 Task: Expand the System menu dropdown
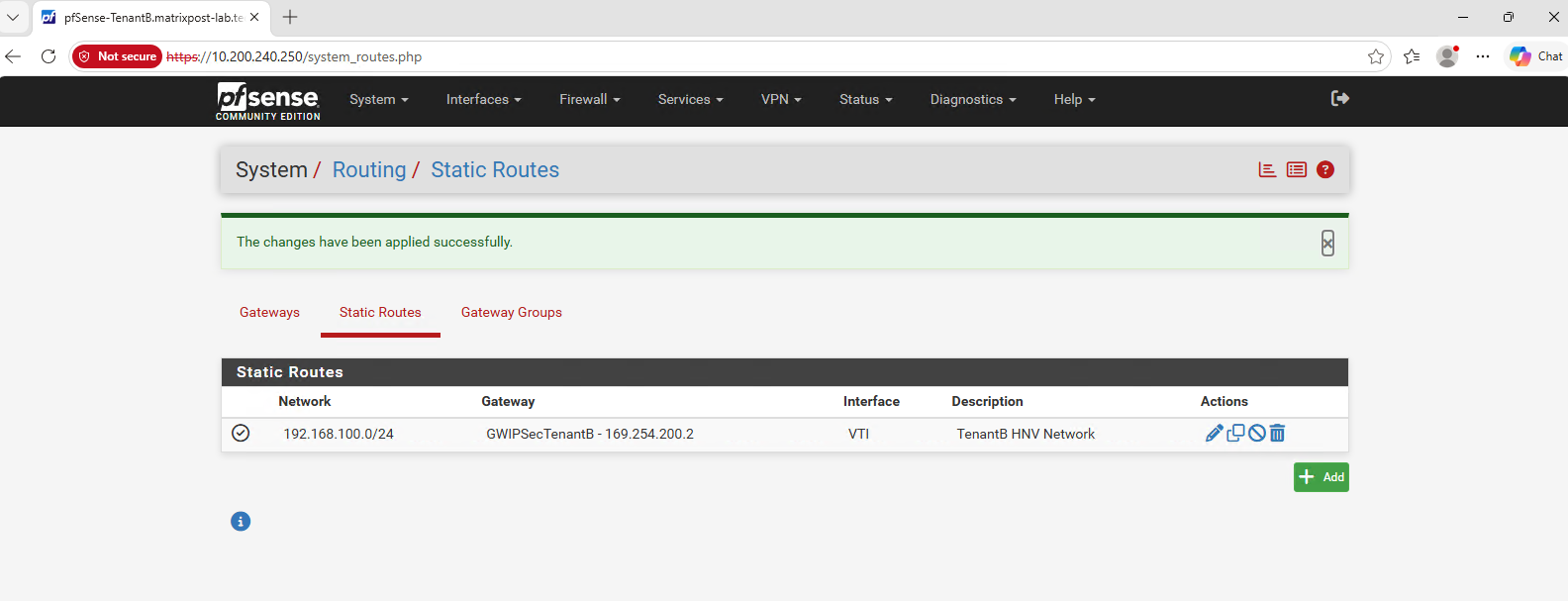(x=379, y=99)
